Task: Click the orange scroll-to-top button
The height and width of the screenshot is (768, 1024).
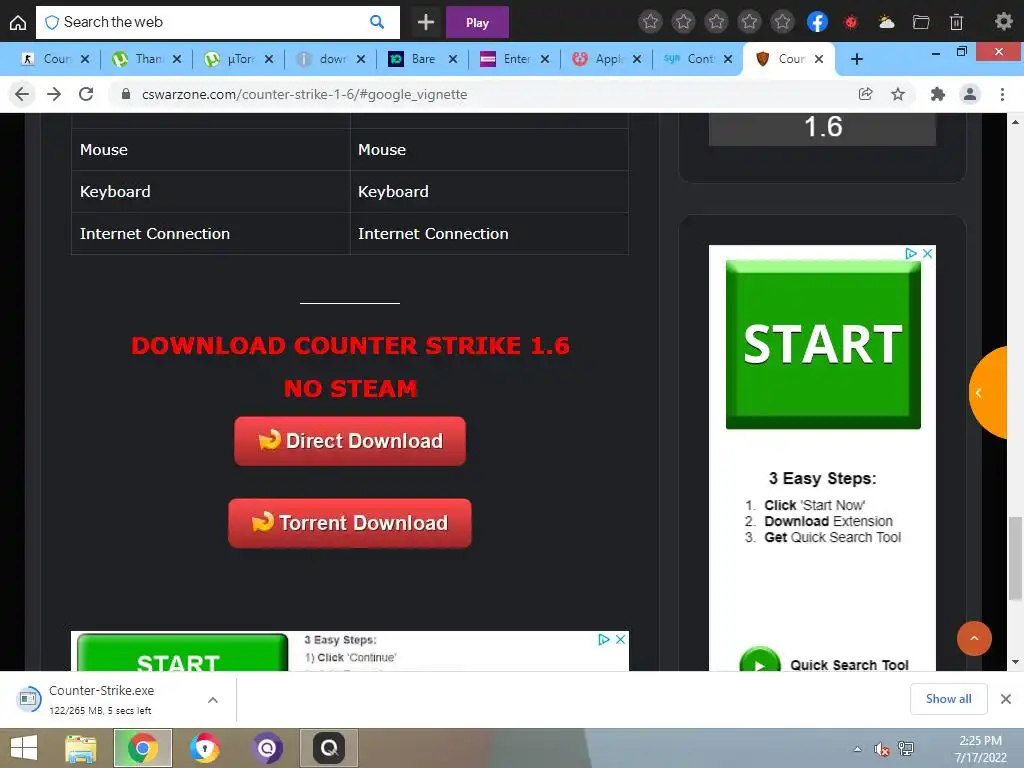Action: pos(974,638)
